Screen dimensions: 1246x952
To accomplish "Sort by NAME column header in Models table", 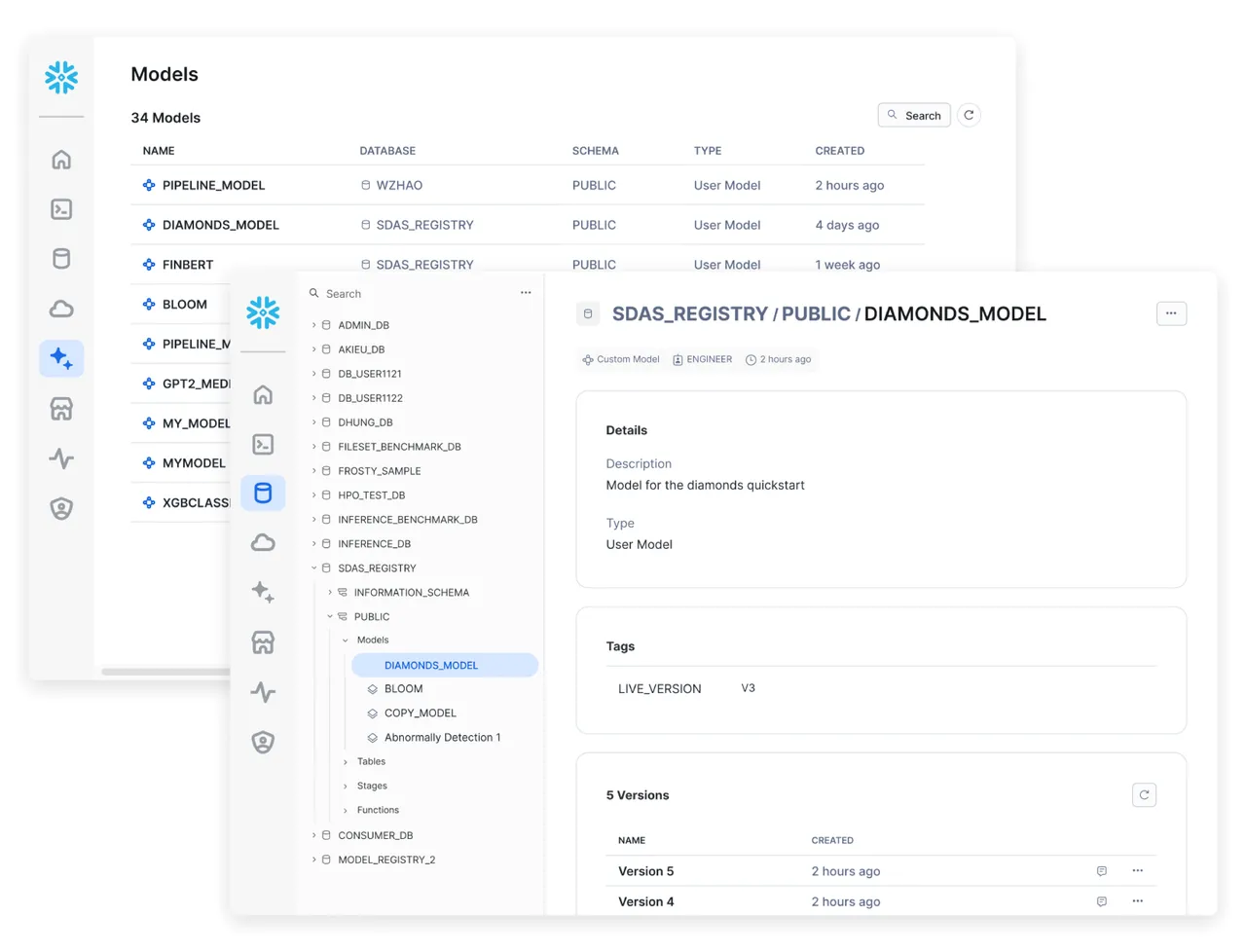I will pos(159,151).
